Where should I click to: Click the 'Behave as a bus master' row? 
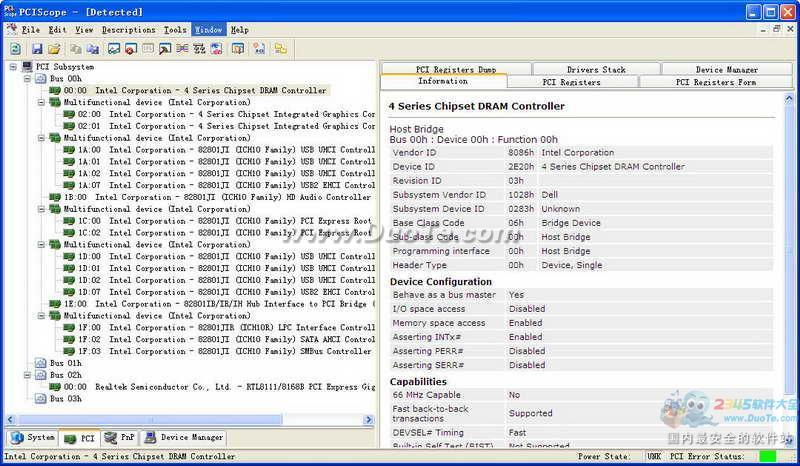582,295
